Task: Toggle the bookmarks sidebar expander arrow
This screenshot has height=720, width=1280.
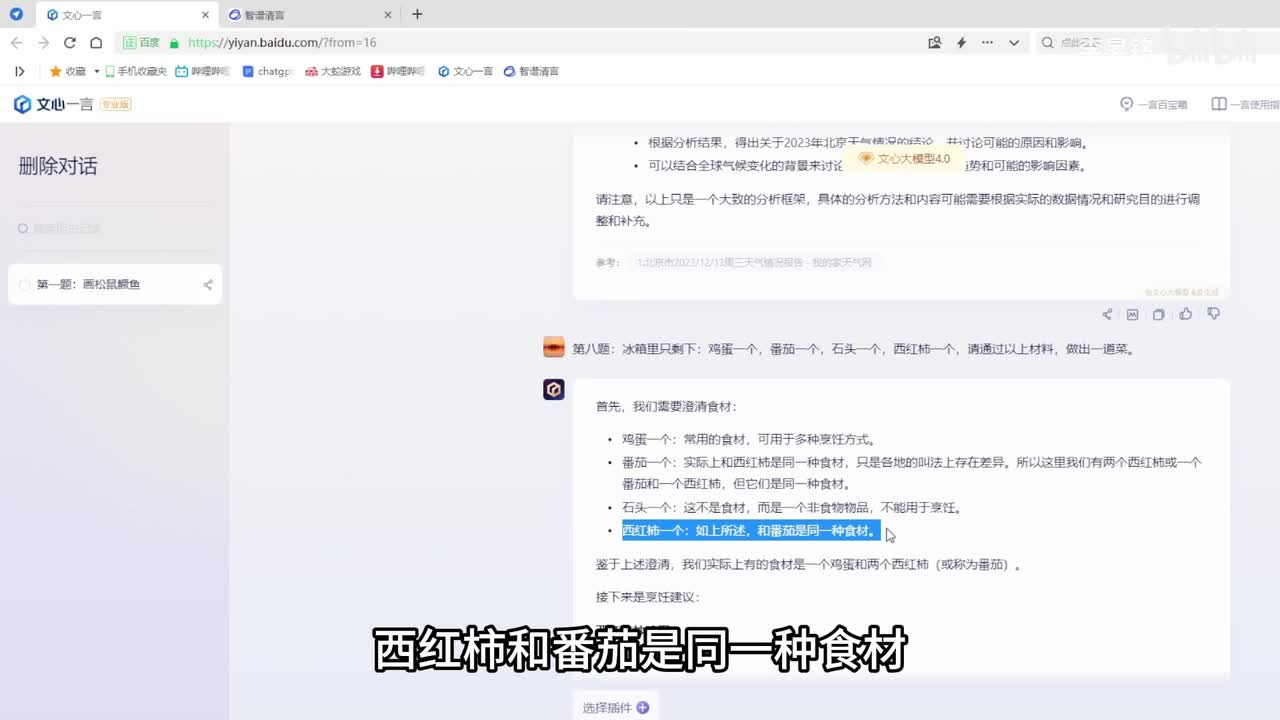Action: pos(19,71)
